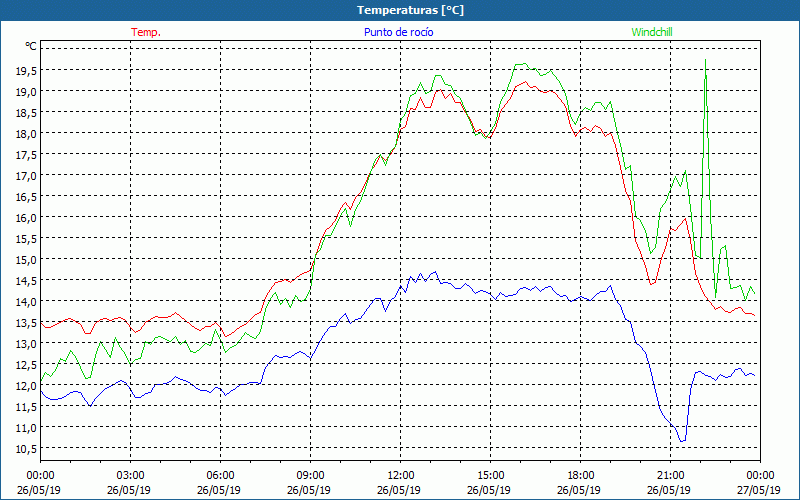This screenshot has width=800, height=500.
Task: Select the red 'Temp.' legend label
Action: click(x=146, y=32)
